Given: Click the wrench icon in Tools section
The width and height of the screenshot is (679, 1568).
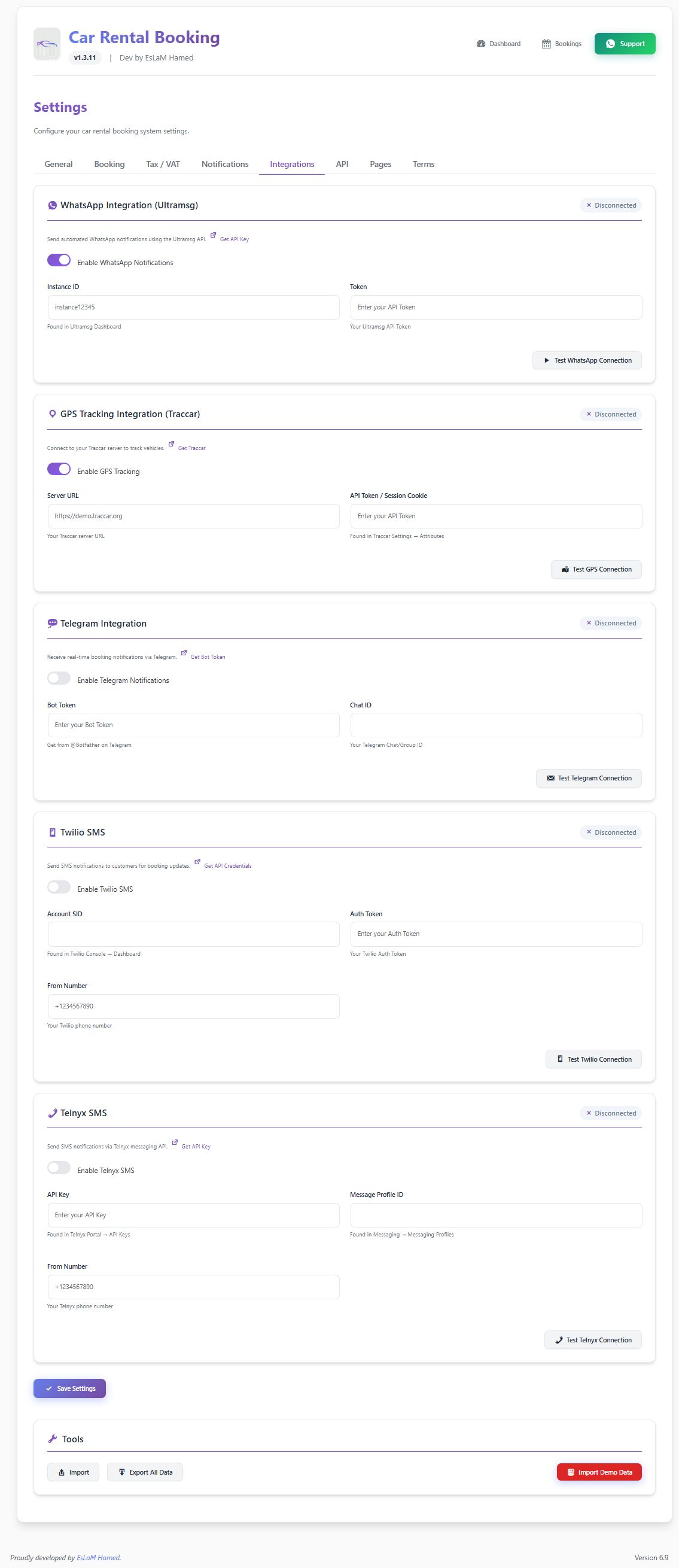Looking at the screenshot, I should coord(52,1439).
